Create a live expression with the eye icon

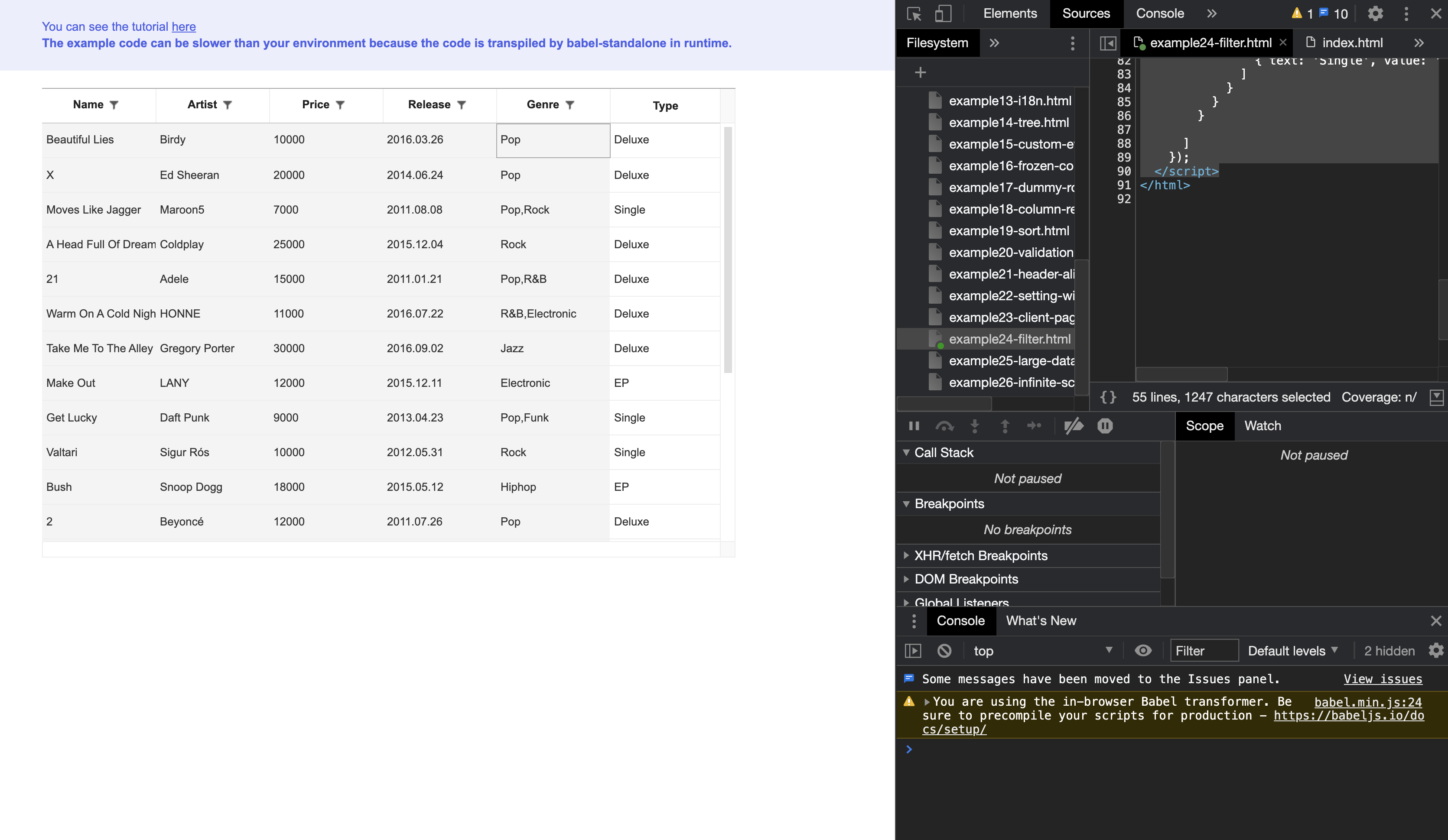point(1143,651)
